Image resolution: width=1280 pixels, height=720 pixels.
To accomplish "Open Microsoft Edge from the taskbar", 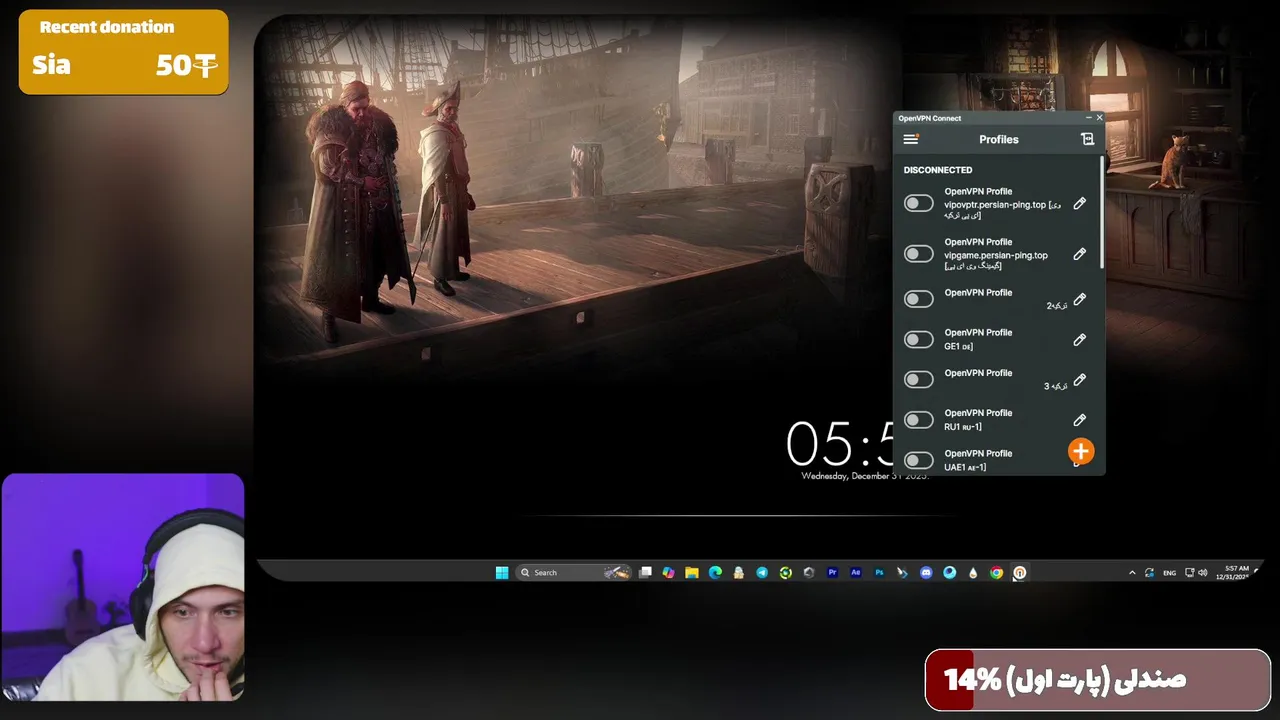I will click(x=715, y=573).
